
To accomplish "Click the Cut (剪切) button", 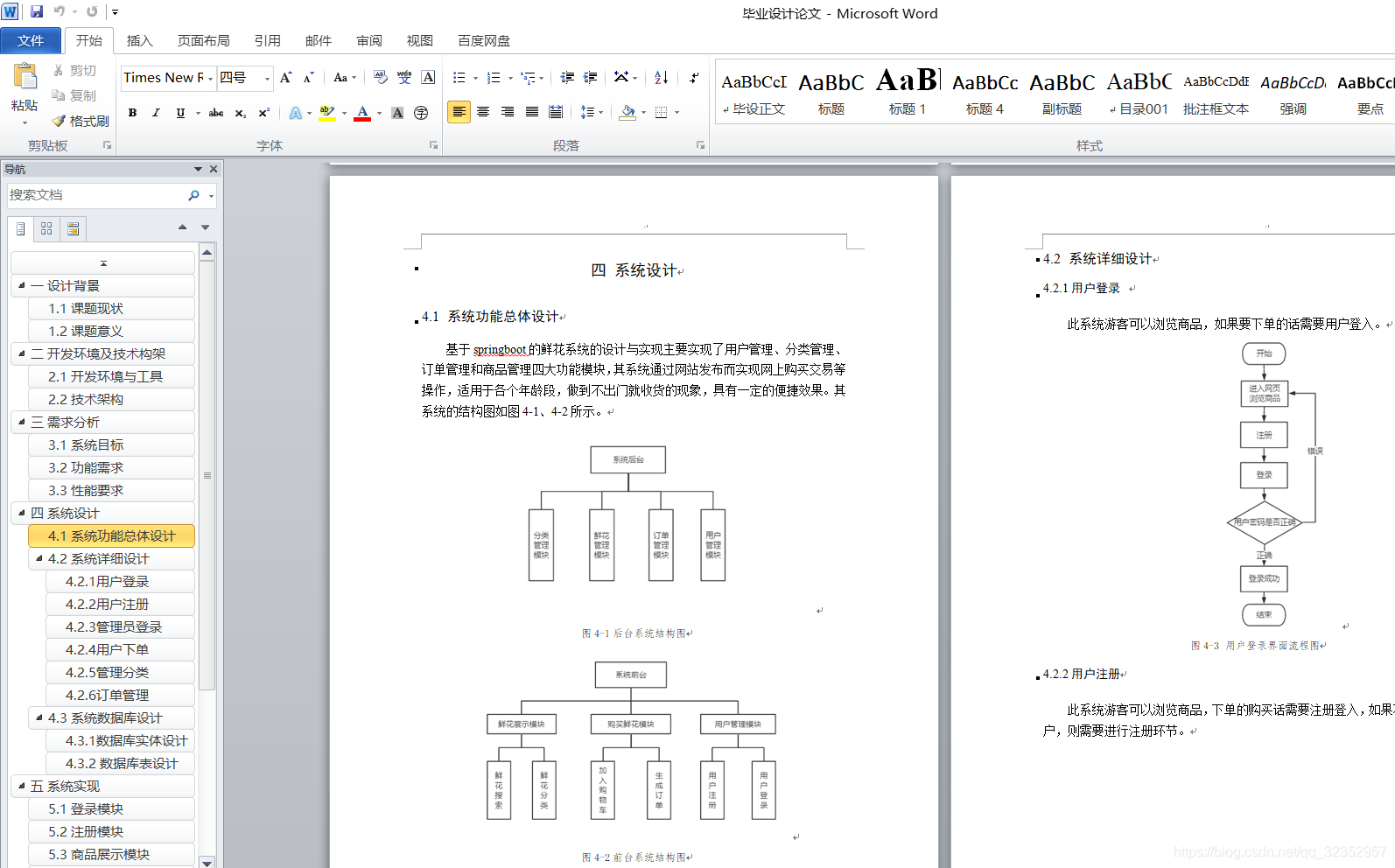I will point(74,70).
